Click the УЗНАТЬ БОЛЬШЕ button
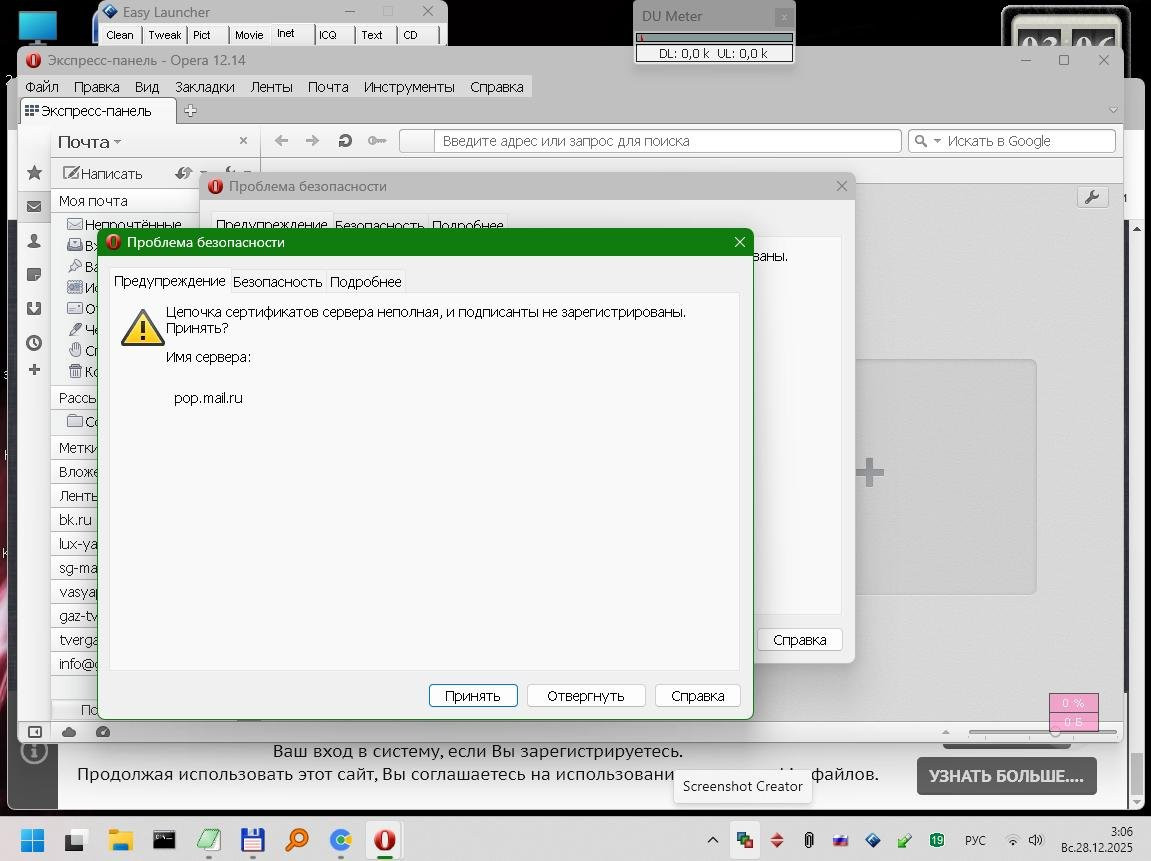The height and width of the screenshot is (861, 1151). point(1006,776)
